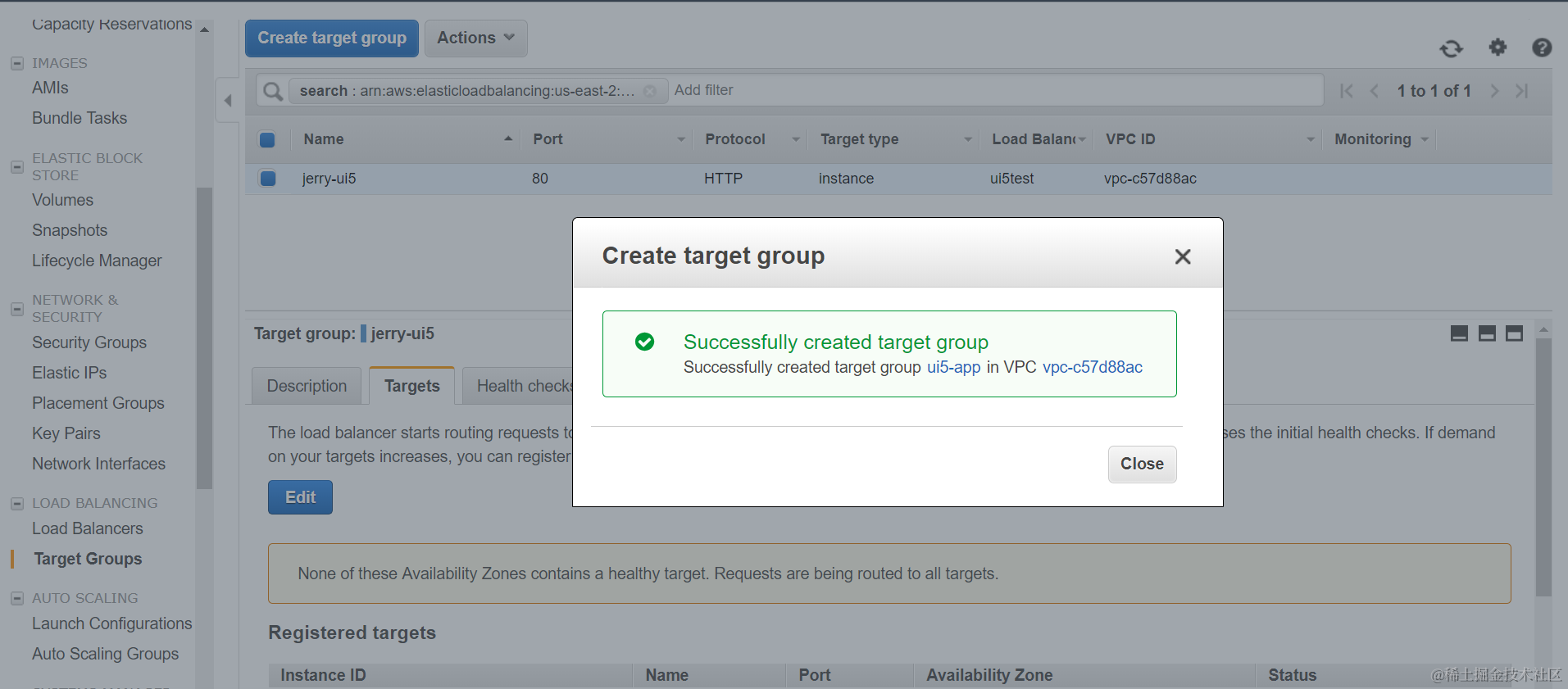Image resolution: width=1568 pixels, height=689 pixels.
Task: Open Security Groups in the sidebar
Action: 89,342
